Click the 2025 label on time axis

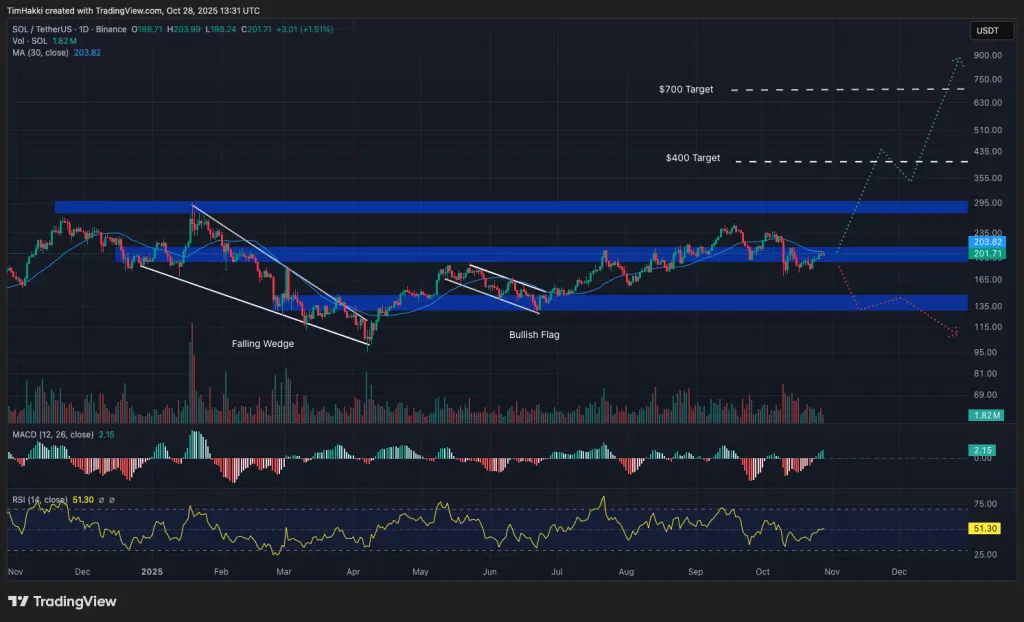(x=152, y=572)
